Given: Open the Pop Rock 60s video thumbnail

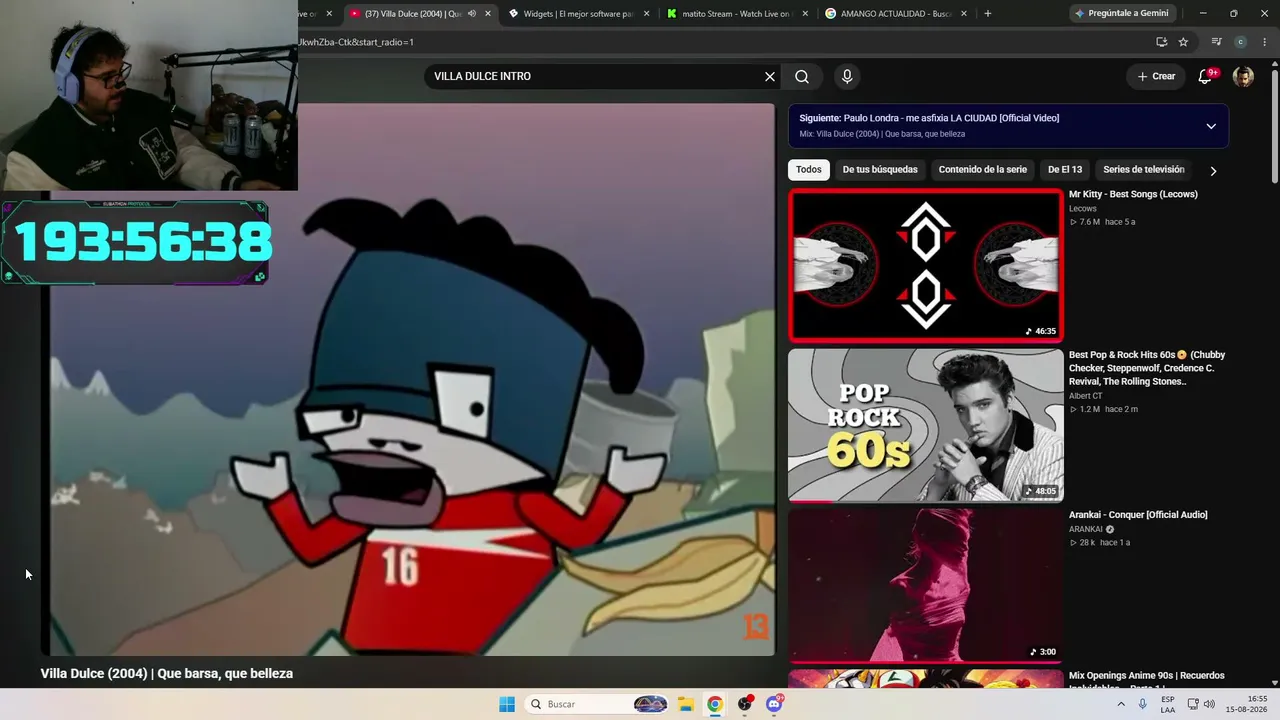Looking at the screenshot, I should coord(926,425).
